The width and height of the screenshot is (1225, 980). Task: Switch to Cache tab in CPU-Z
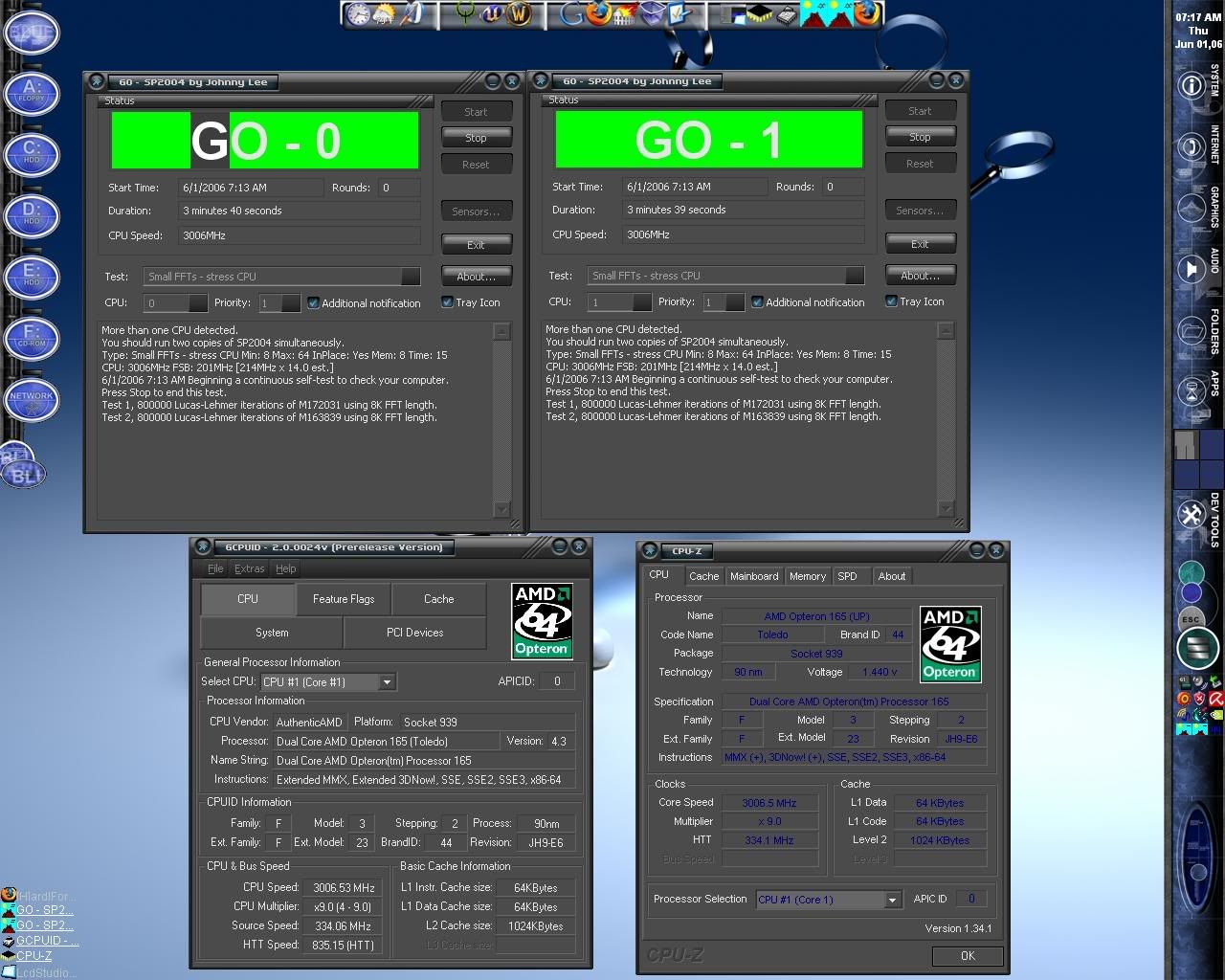(x=703, y=576)
